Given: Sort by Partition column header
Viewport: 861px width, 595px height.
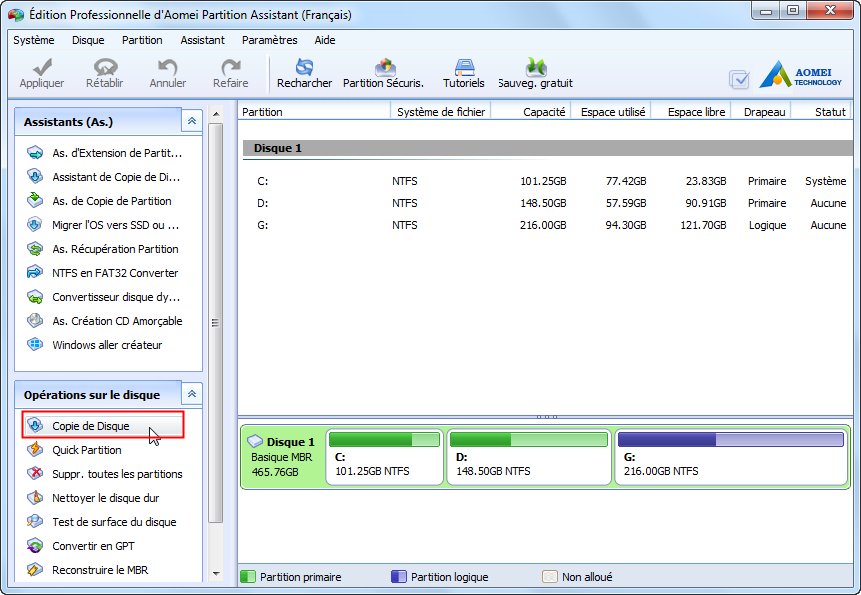Looking at the screenshot, I should pyautogui.click(x=314, y=112).
